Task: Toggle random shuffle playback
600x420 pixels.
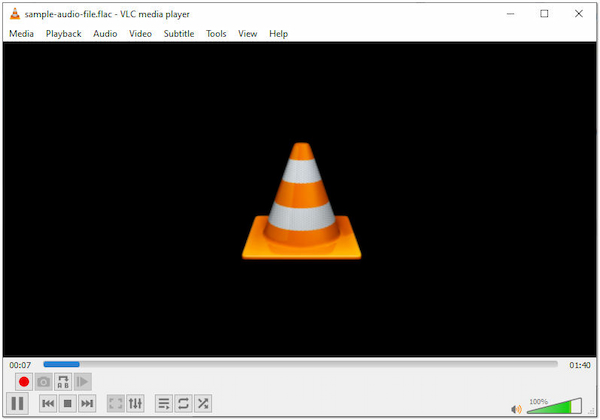Action: coord(203,404)
